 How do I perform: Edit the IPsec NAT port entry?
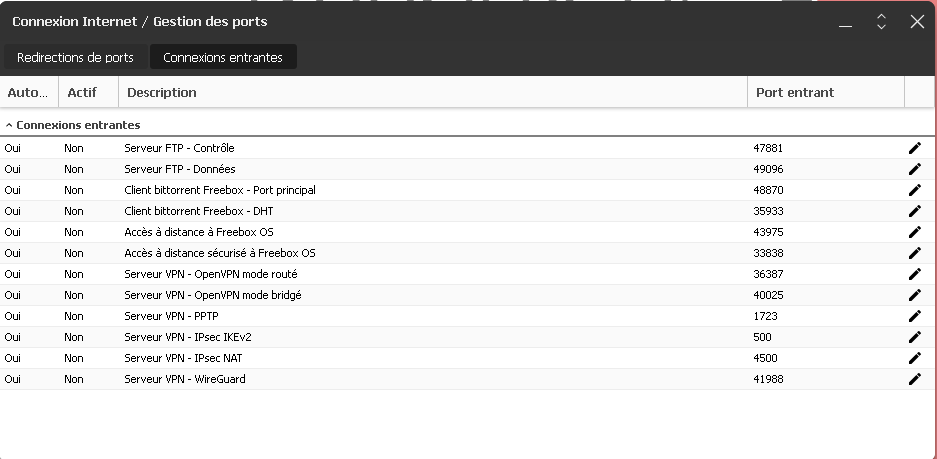(x=914, y=358)
